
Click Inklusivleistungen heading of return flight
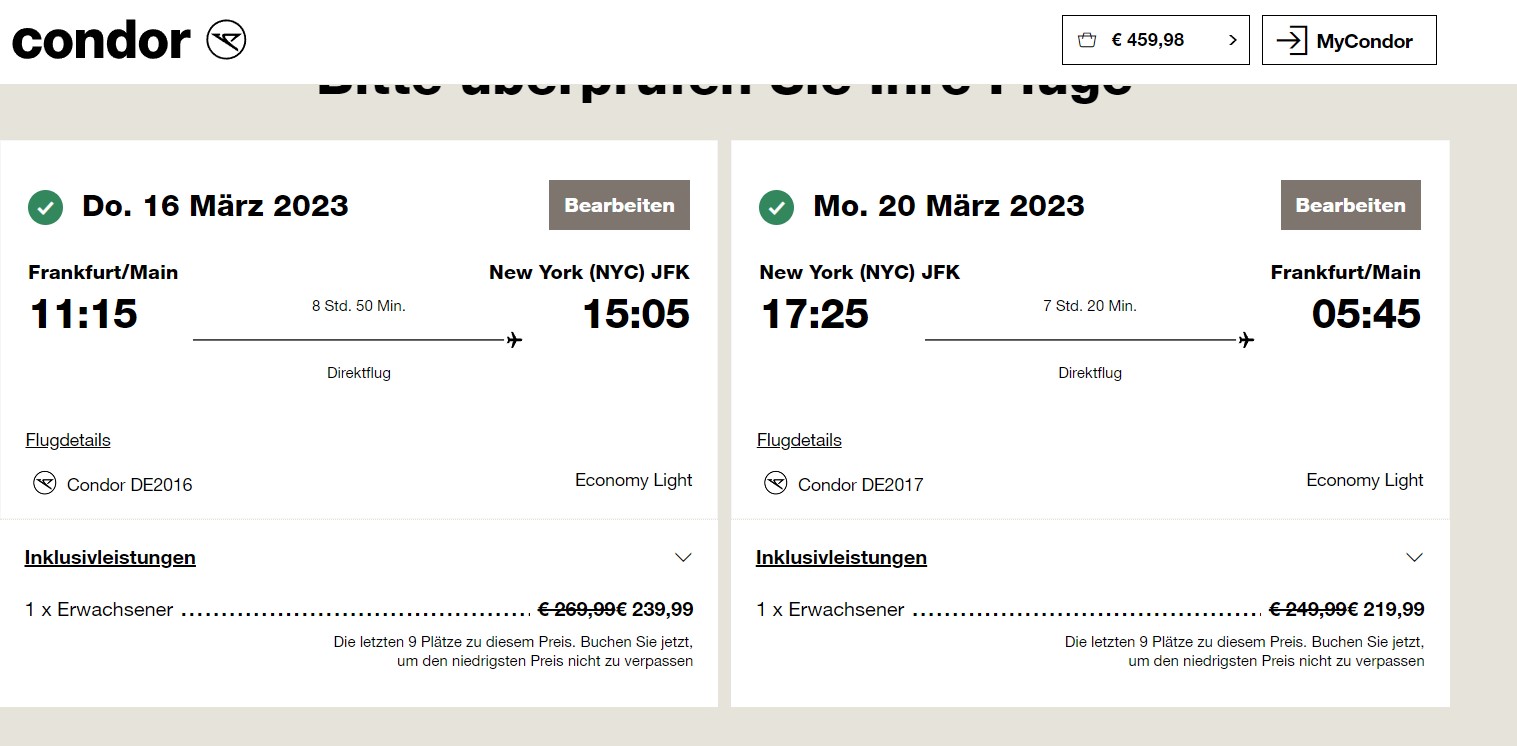click(841, 557)
